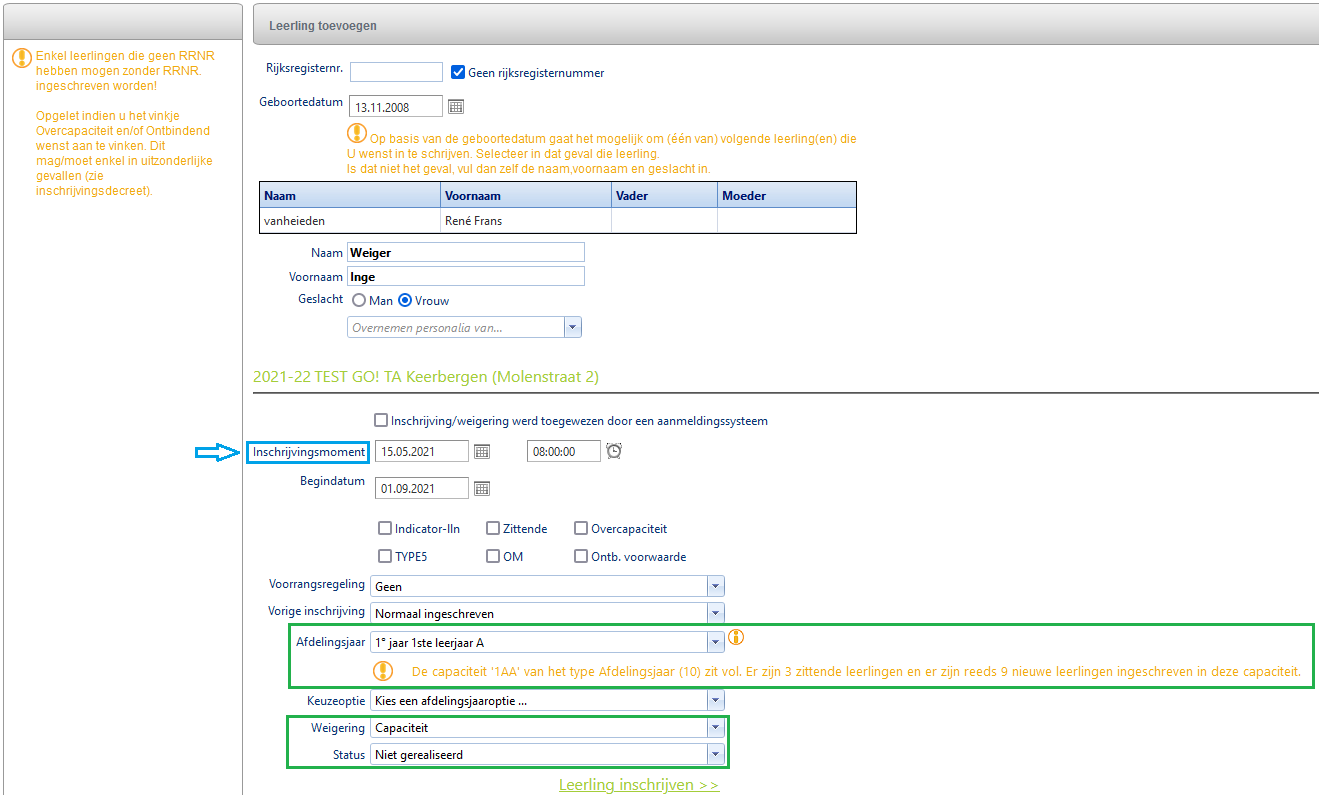Click the info icon next to Afdelingsjaar

[736, 637]
